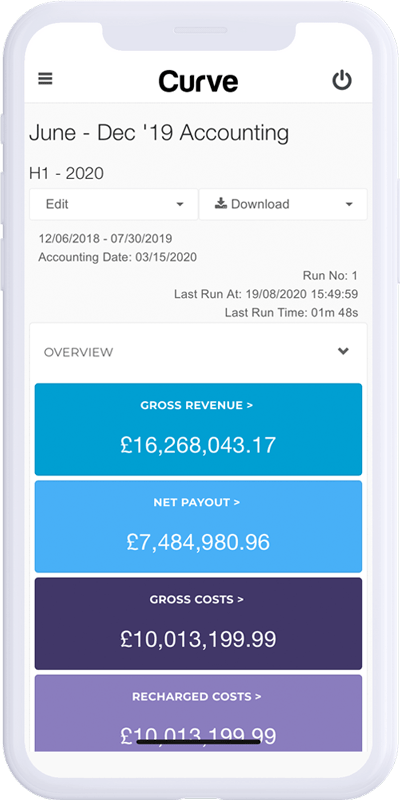
Task: Open the hamburger menu icon
Action: (x=45, y=79)
